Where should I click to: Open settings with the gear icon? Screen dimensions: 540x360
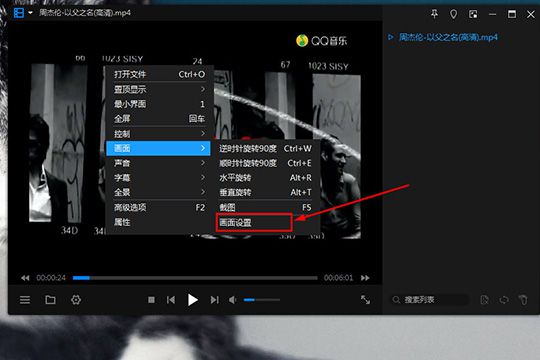pyautogui.click(x=76, y=300)
